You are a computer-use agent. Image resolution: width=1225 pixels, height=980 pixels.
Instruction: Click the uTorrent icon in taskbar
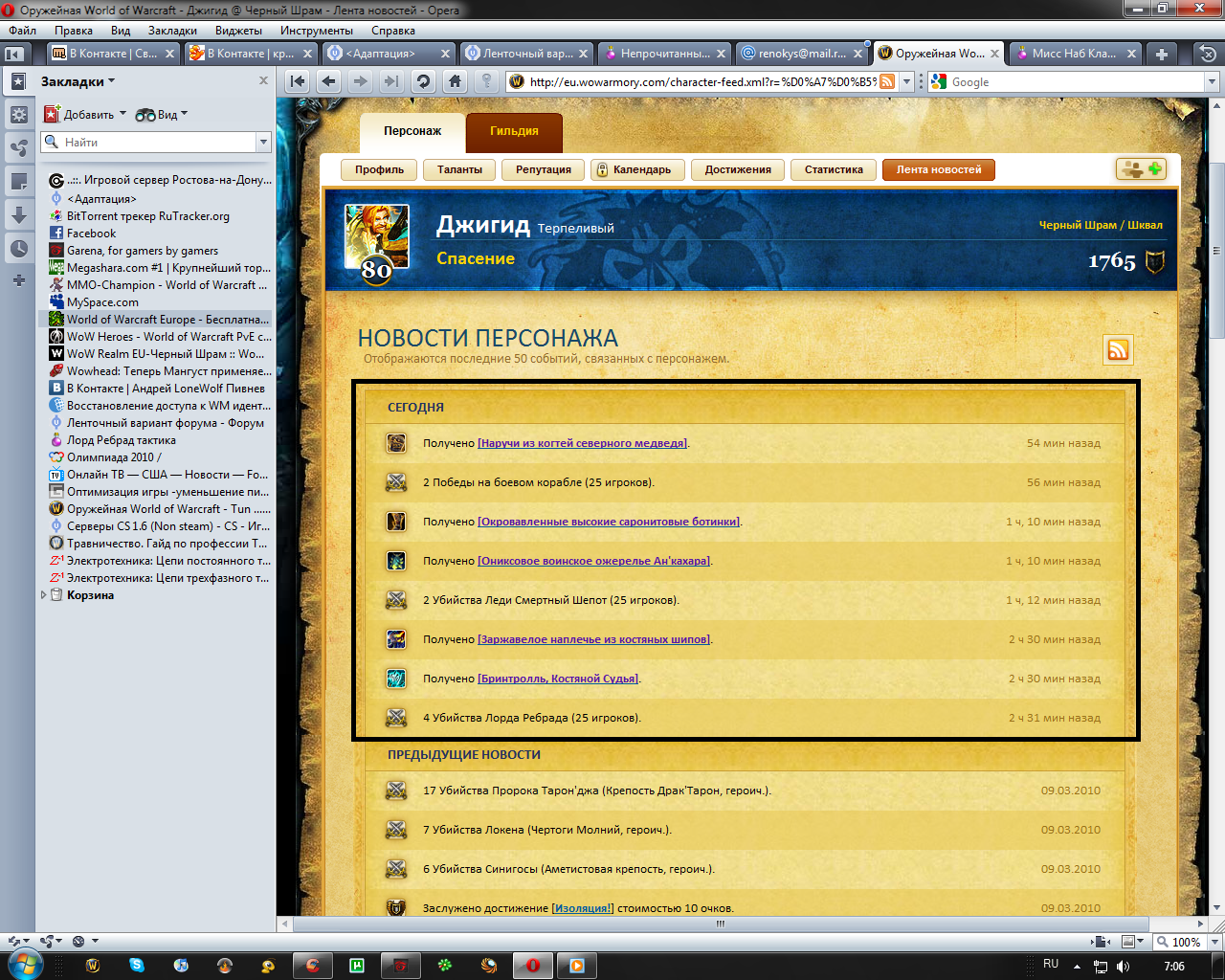pyautogui.click(x=357, y=966)
